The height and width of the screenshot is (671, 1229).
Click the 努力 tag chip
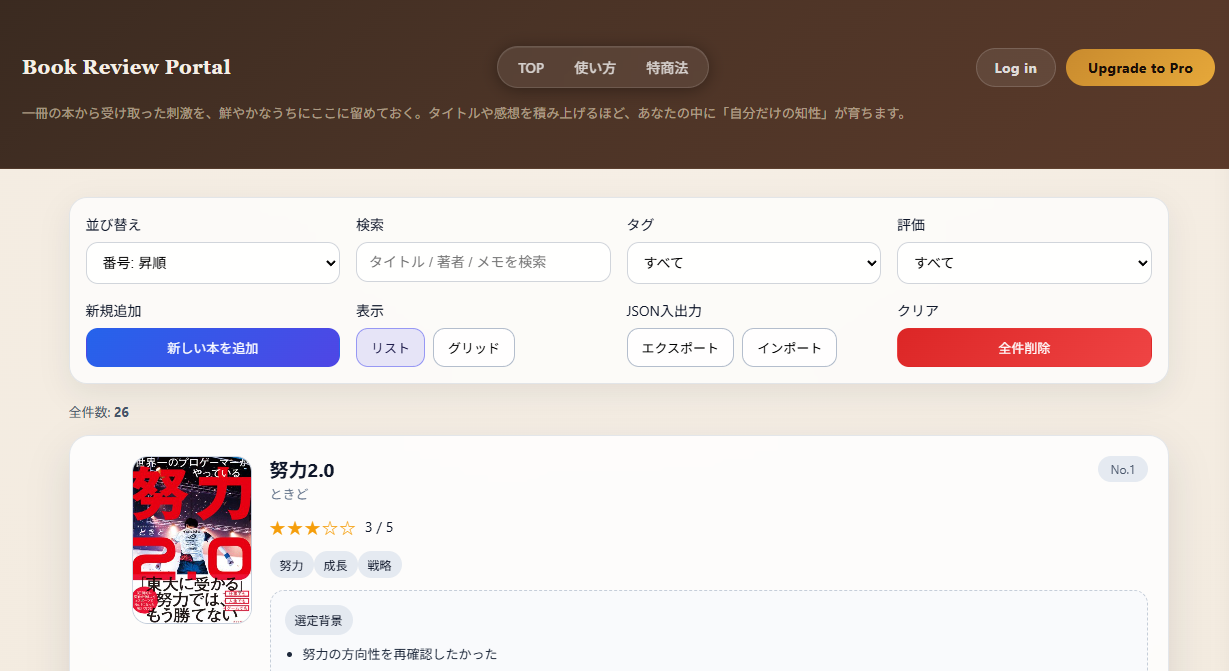click(x=292, y=565)
